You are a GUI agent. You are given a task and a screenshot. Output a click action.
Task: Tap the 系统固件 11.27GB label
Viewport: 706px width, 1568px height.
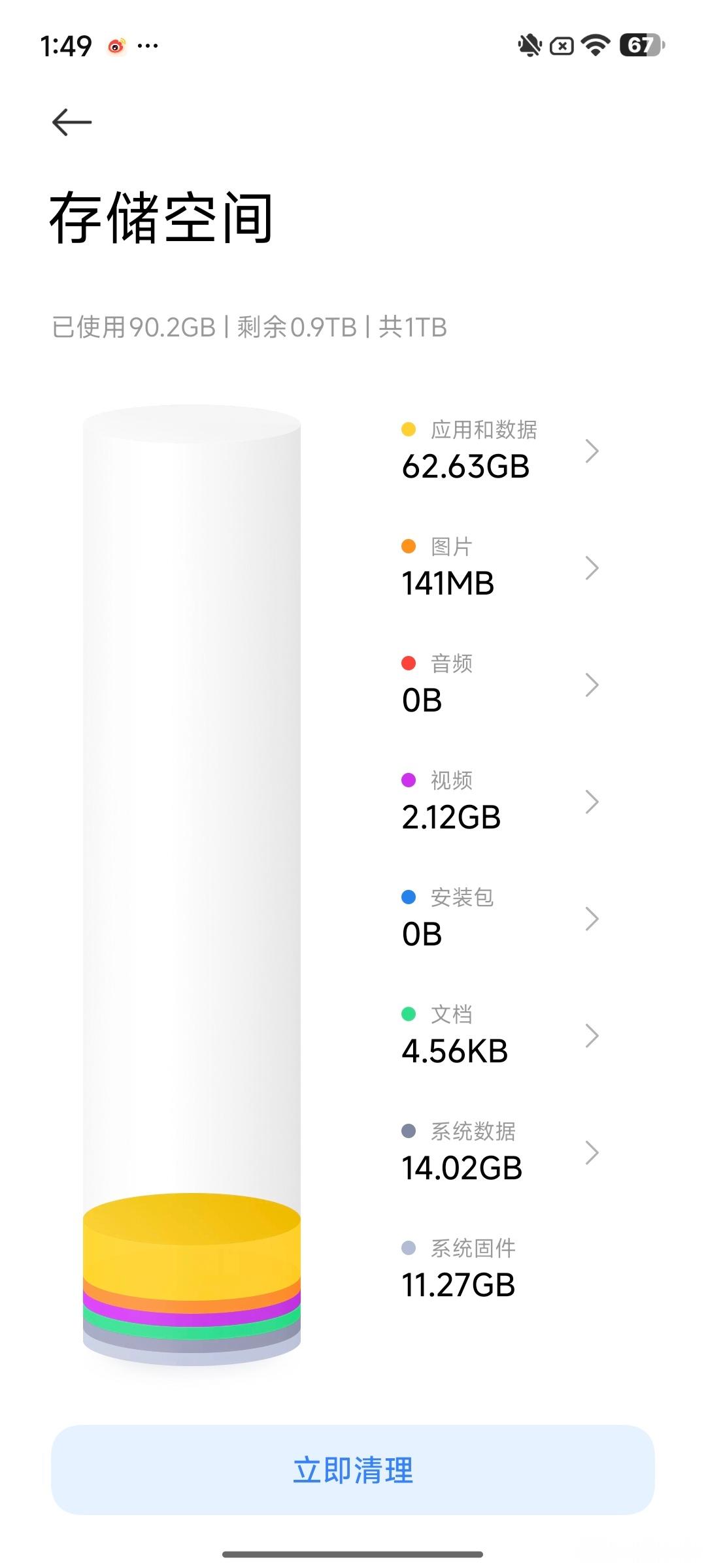tap(458, 1269)
